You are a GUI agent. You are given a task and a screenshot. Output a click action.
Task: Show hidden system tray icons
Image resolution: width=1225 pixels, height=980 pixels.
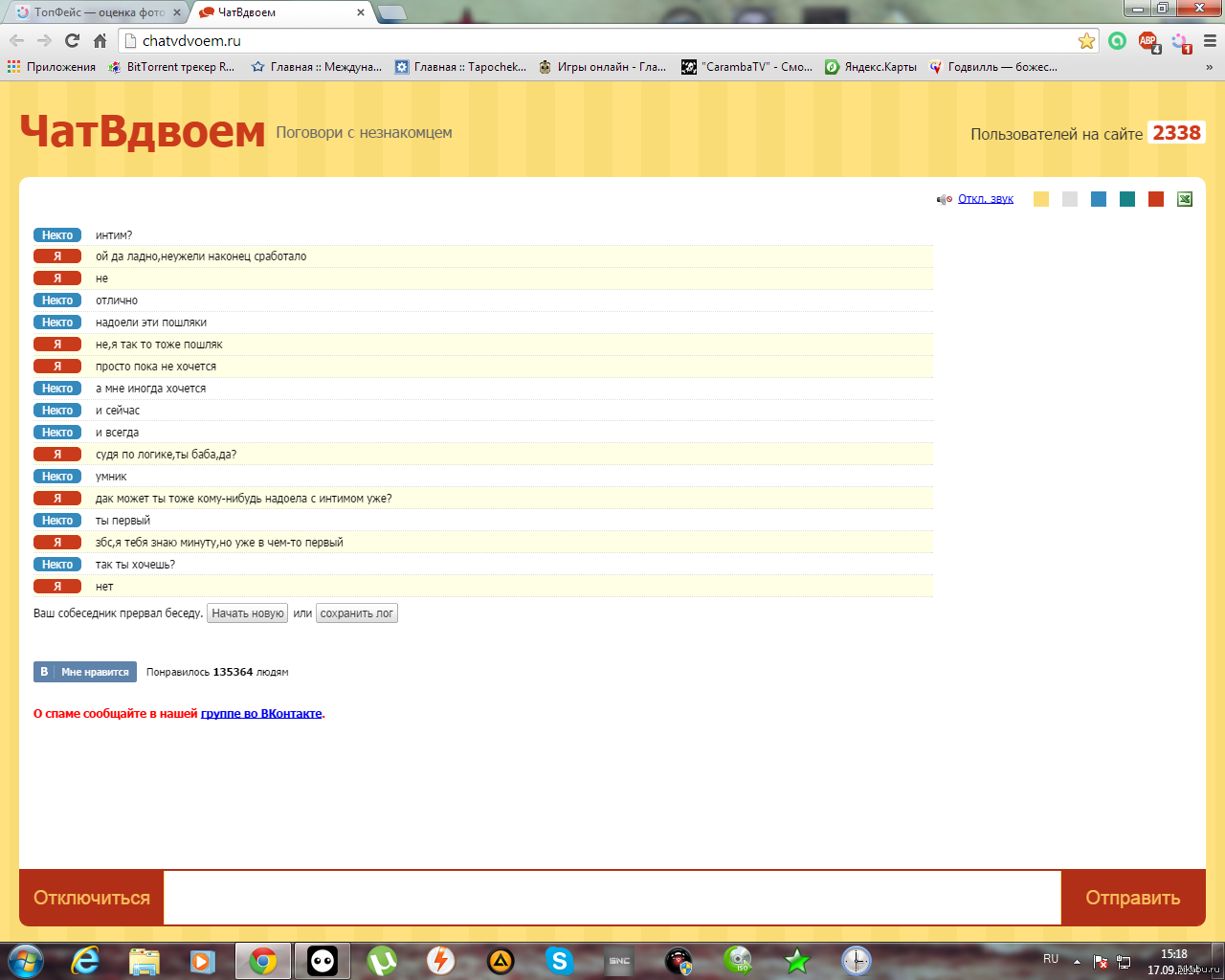(1077, 961)
